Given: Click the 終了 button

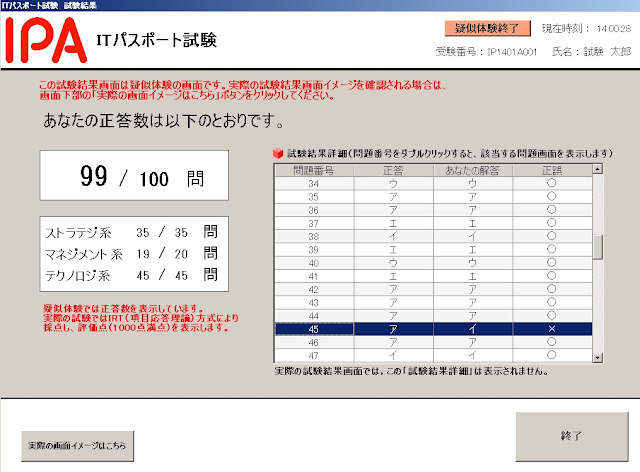Looking at the screenshot, I should point(572,436).
